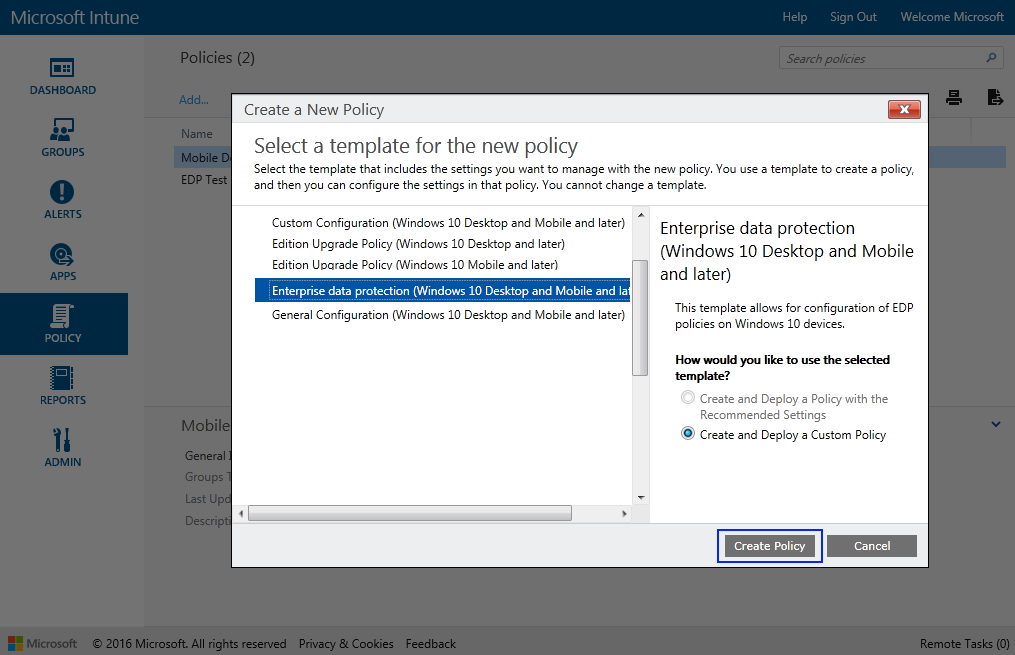Click Sign Out in the header
1015x655 pixels.
click(853, 17)
